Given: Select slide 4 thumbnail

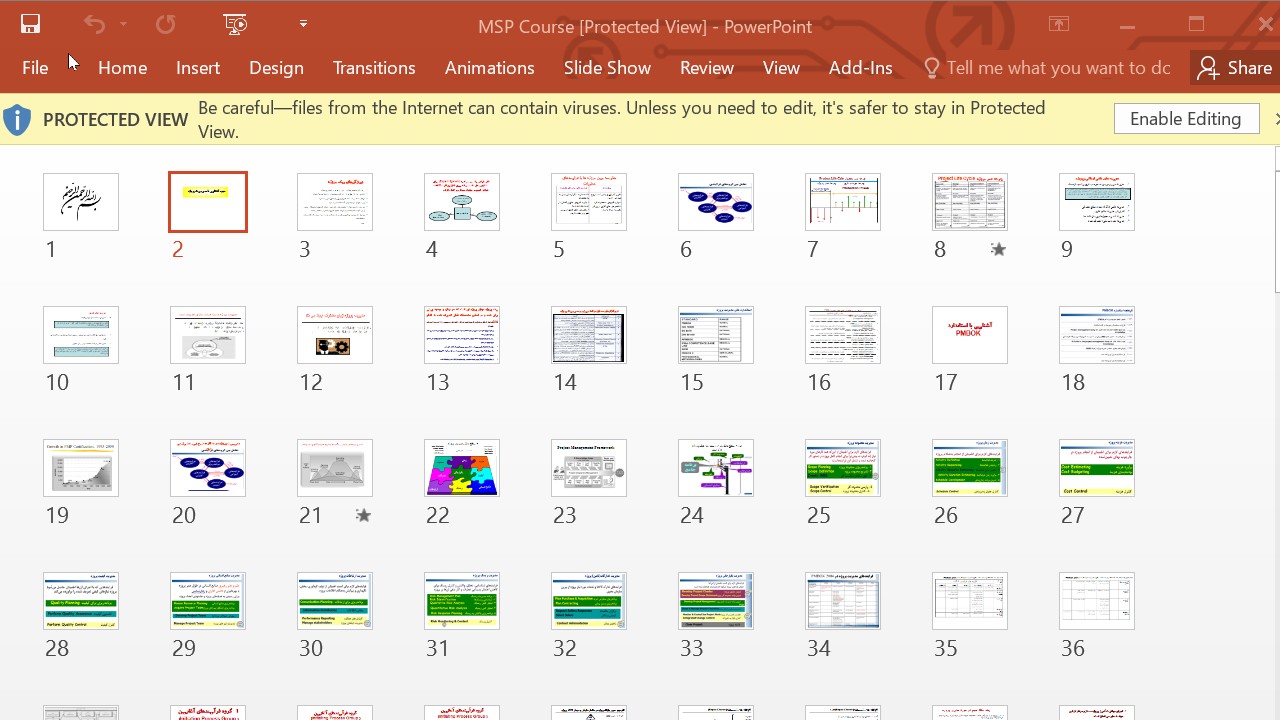Looking at the screenshot, I should (462, 202).
